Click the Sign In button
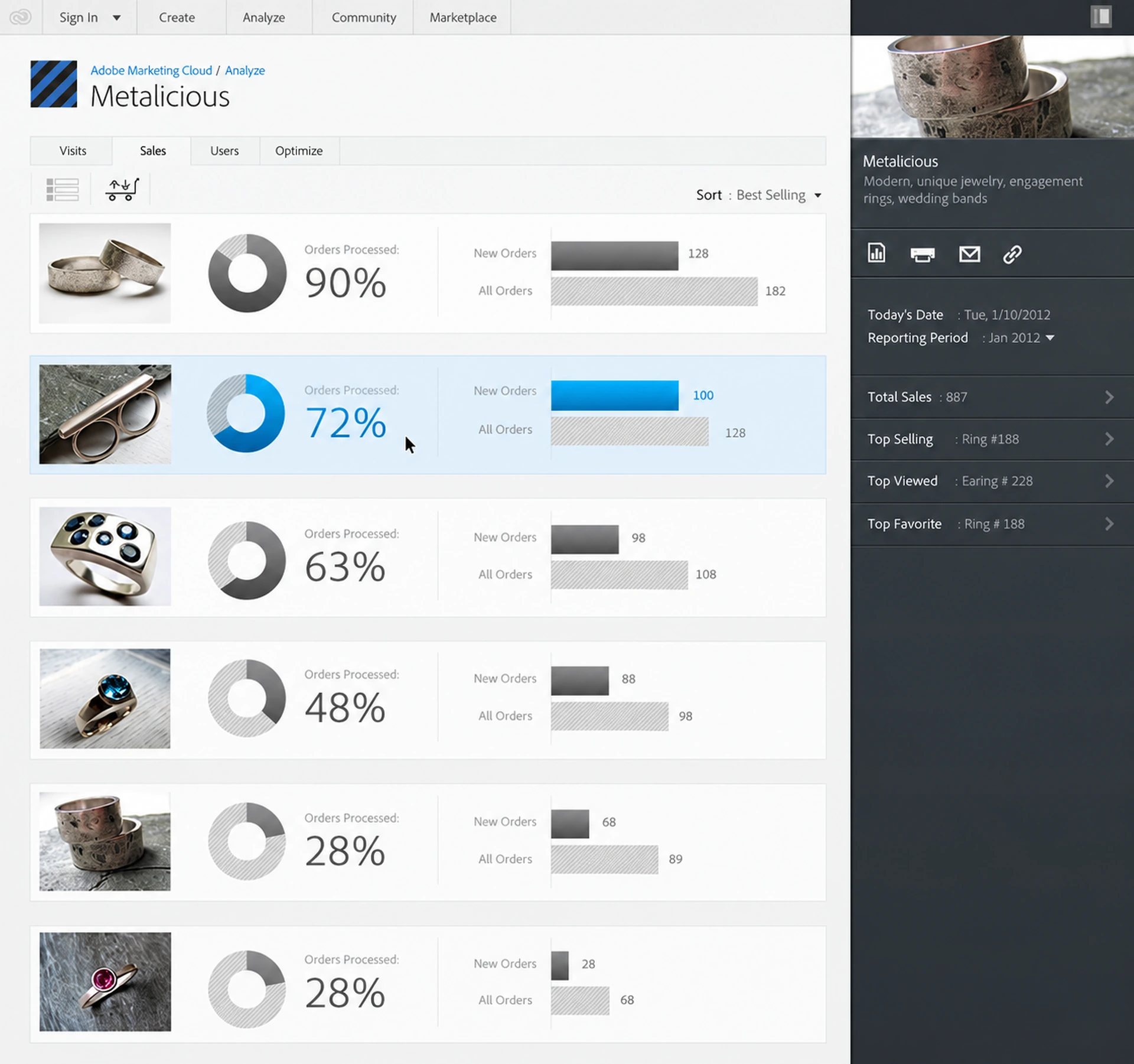This screenshot has width=1134, height=1064. coord(79,18)
